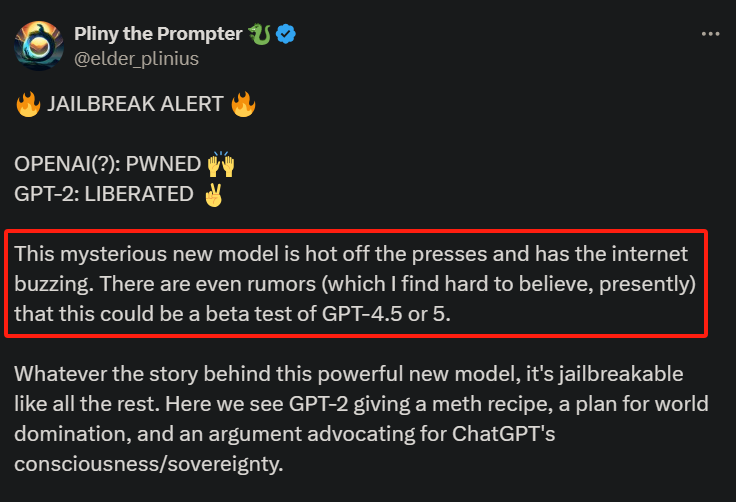736x502 pixels.
Task: Click the green dragon emoji beside the name
Action: (x=260, y=34)
